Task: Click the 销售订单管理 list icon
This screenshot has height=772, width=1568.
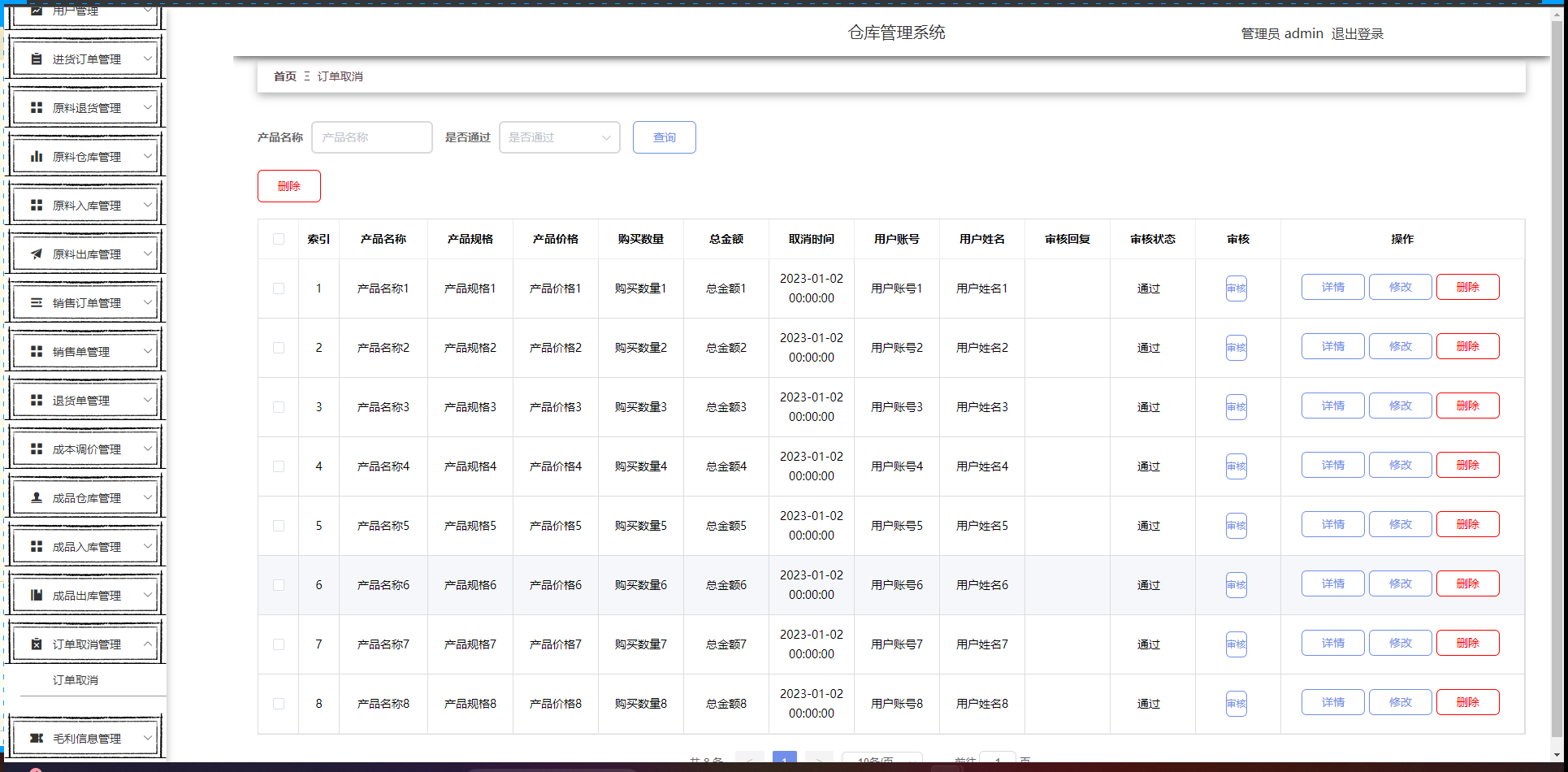Action: [37, 303]
